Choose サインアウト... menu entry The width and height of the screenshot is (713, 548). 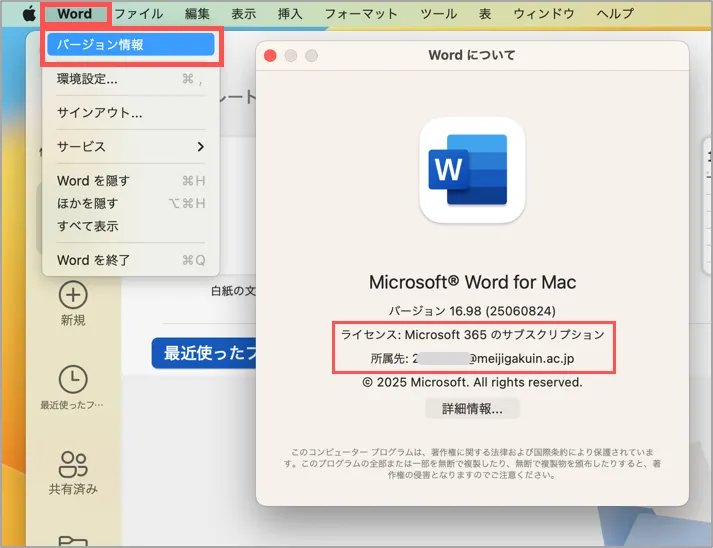[x=131, y=112]
